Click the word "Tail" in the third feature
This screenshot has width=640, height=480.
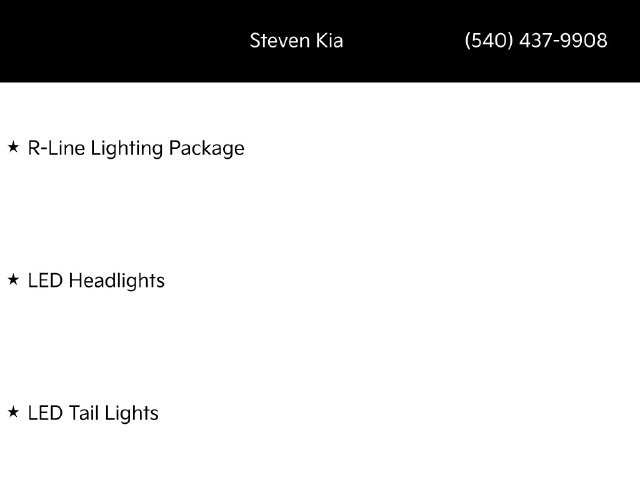(x=84, y=413)
